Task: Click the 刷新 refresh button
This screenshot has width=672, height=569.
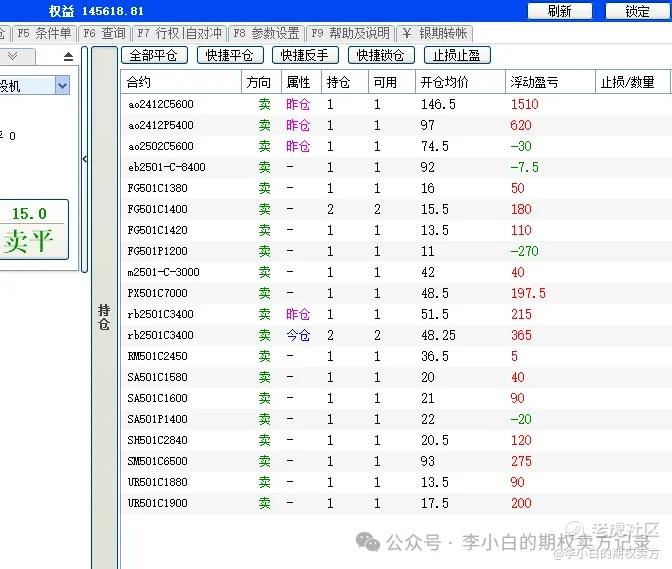Action: 560,11
